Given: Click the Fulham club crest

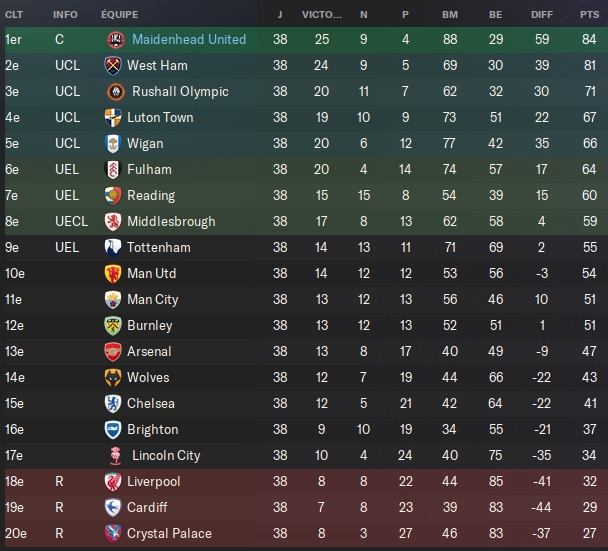Looking at the screenshot, I should [x=114, y=169].
